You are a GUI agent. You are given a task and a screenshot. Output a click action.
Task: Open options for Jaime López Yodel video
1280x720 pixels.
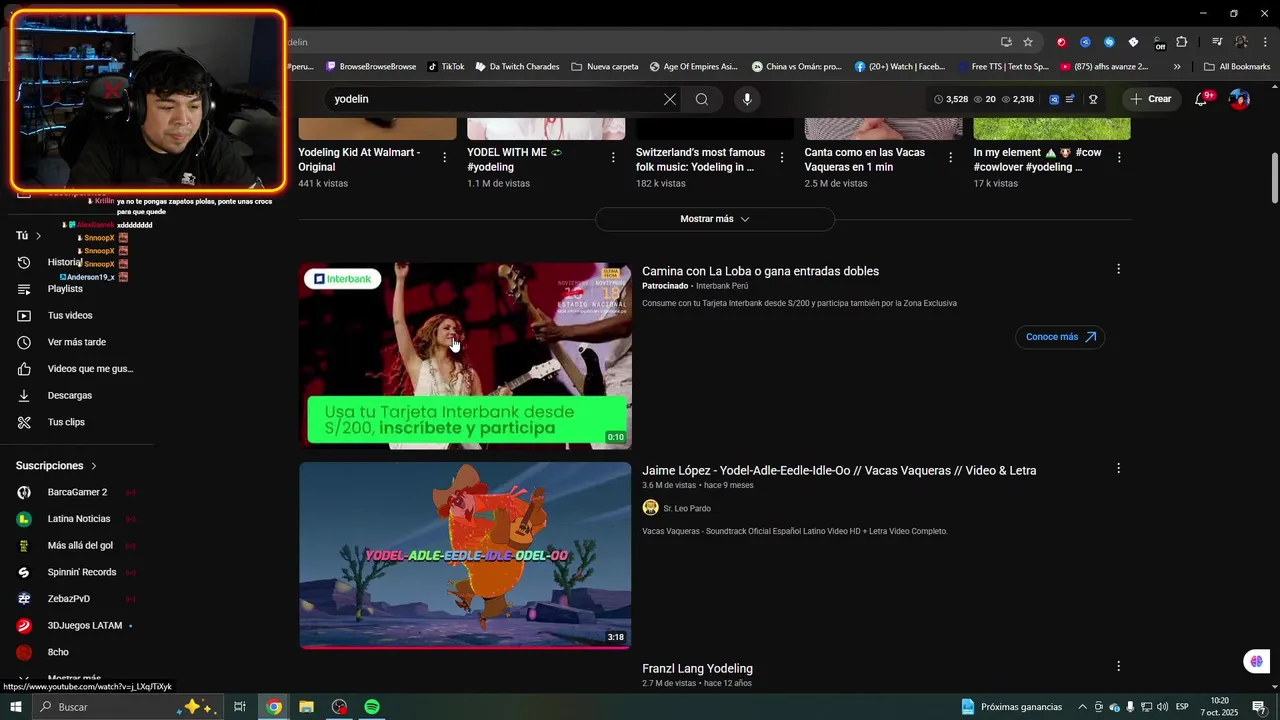(1118, 468)
